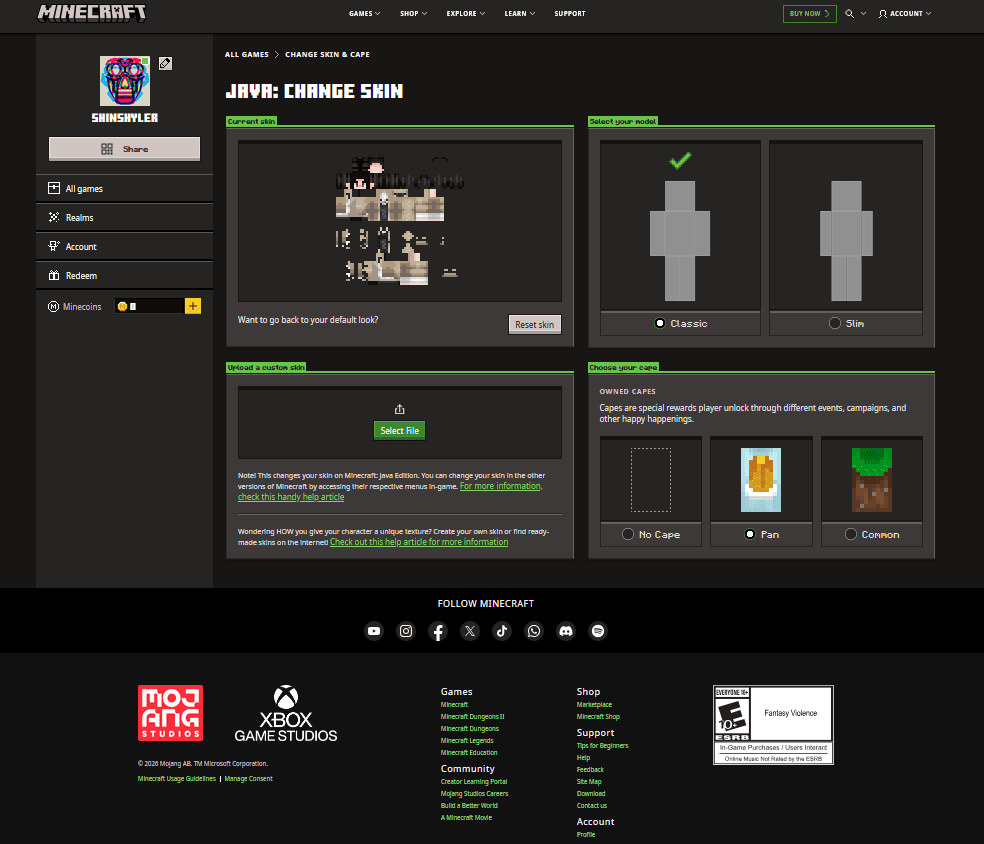The height and width of the screenshot is (844, 984).
Task: Click the Common cape thumbnail image
Action: click(x=872, y=479)
